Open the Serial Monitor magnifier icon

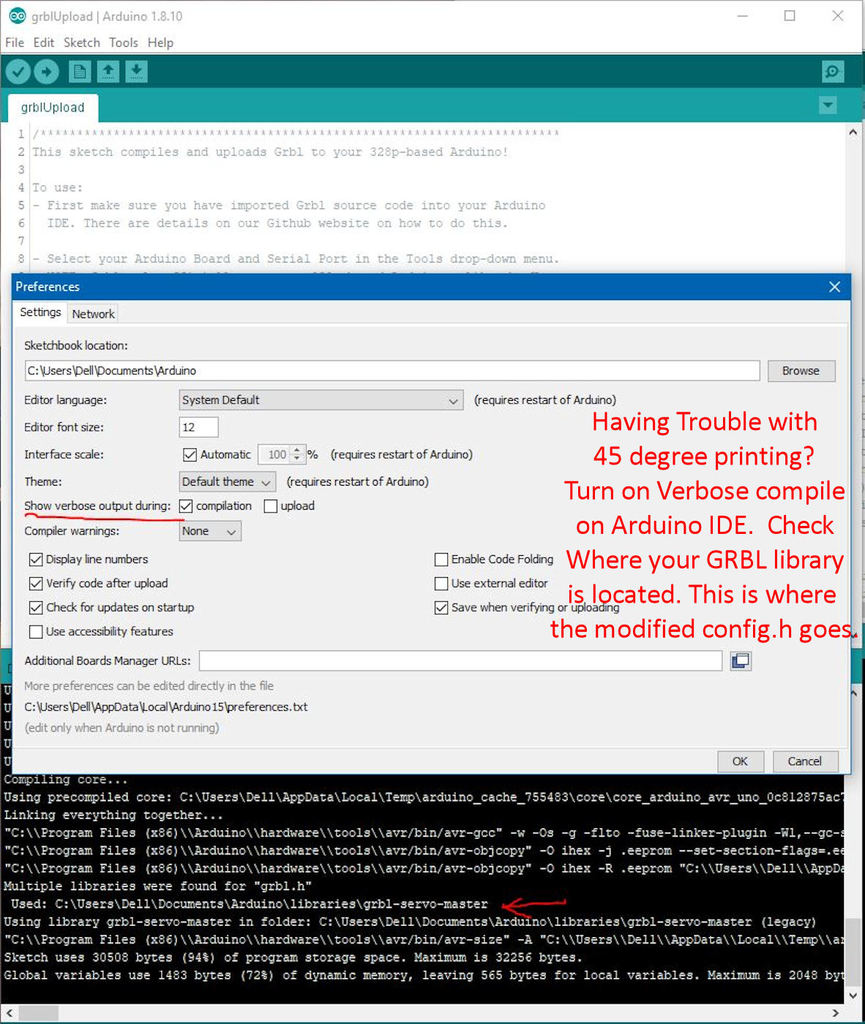(832, 71)
